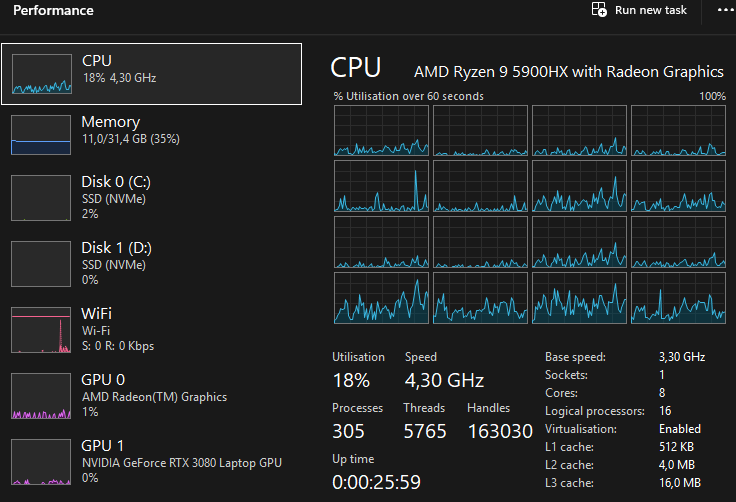Image resolution: width=736 pixels, height=502 pixels.
Task: Open the Disk 0 (C:) mini graph
Action: point(42,198)
